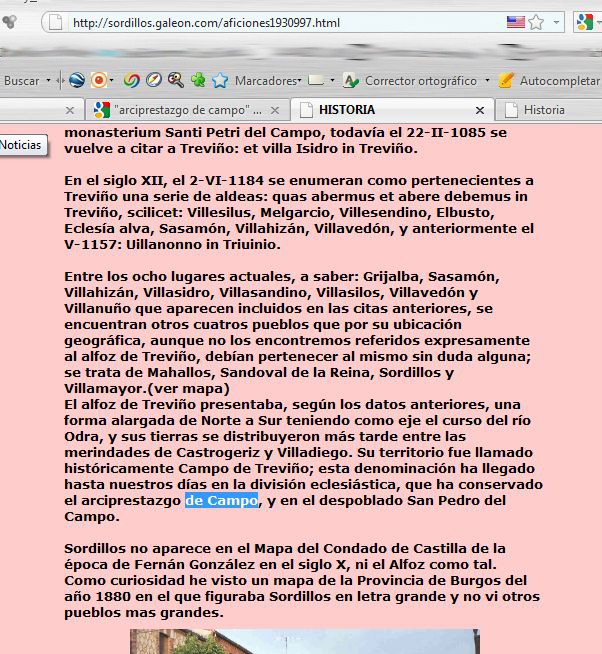The width and height of the screenshot is (602, 654).
Task: Click the blank rectangle toolbar icon
Action: (315, 80)
